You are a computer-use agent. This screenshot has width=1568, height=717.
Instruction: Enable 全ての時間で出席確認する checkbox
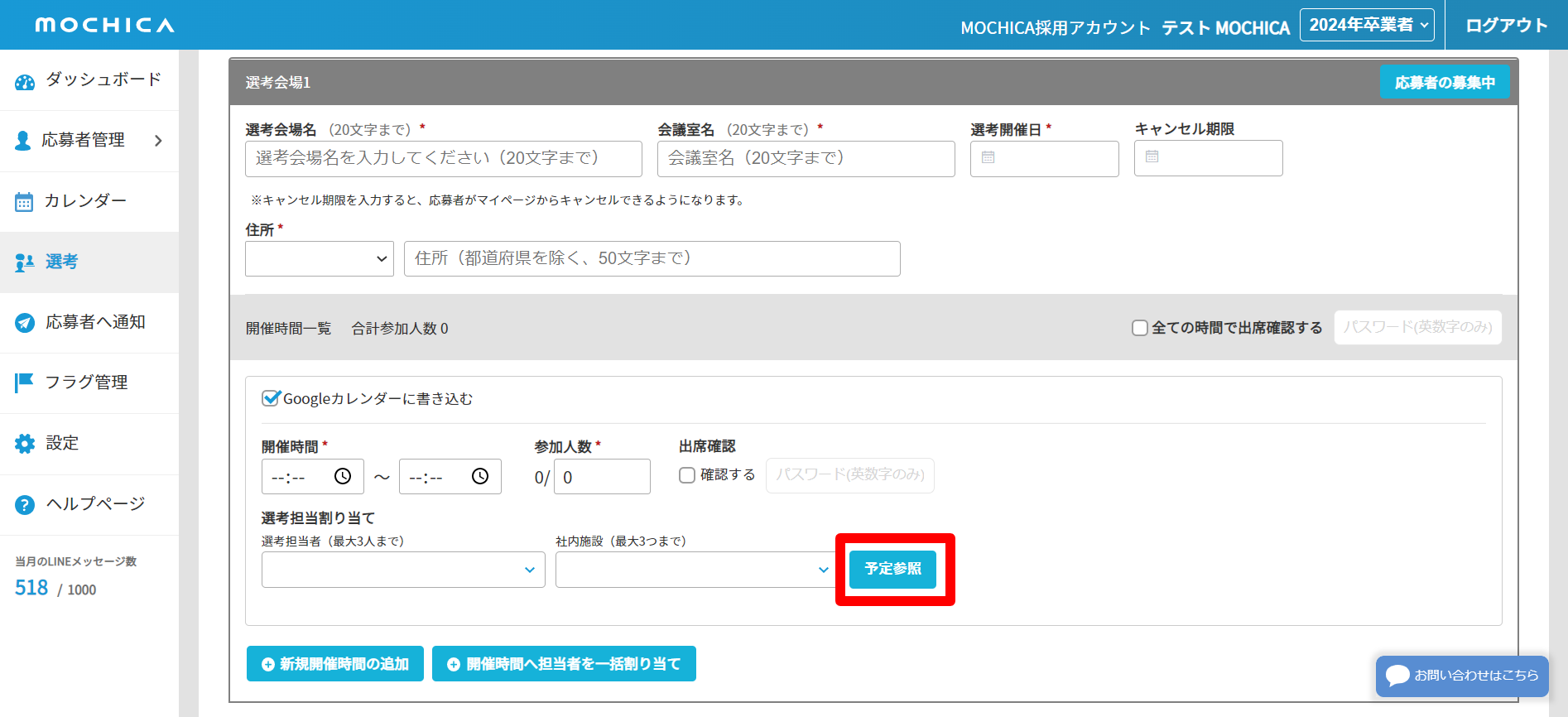coord(1140,328)
